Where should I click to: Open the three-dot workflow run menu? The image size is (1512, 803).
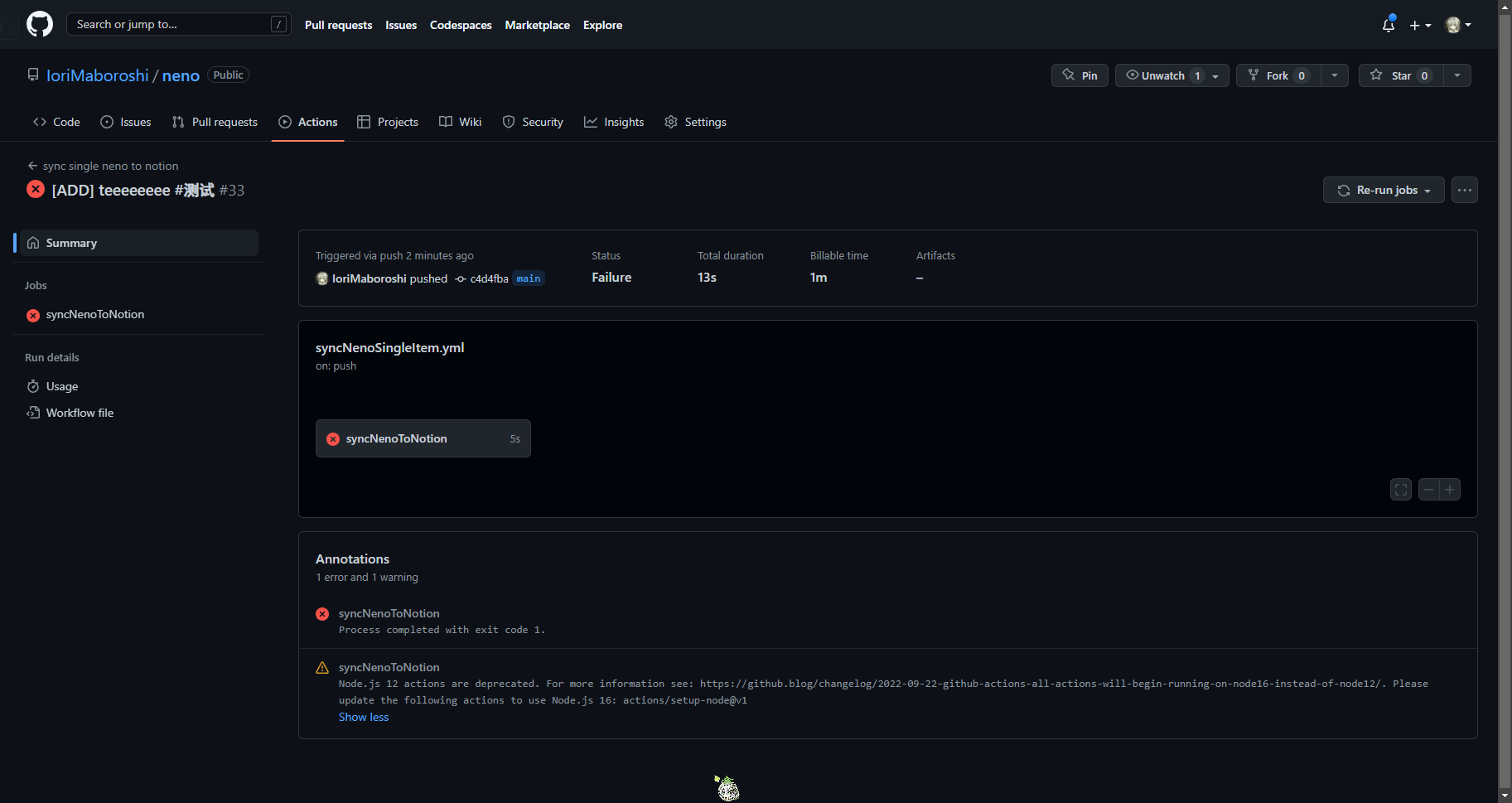(x=1465, y=190)
